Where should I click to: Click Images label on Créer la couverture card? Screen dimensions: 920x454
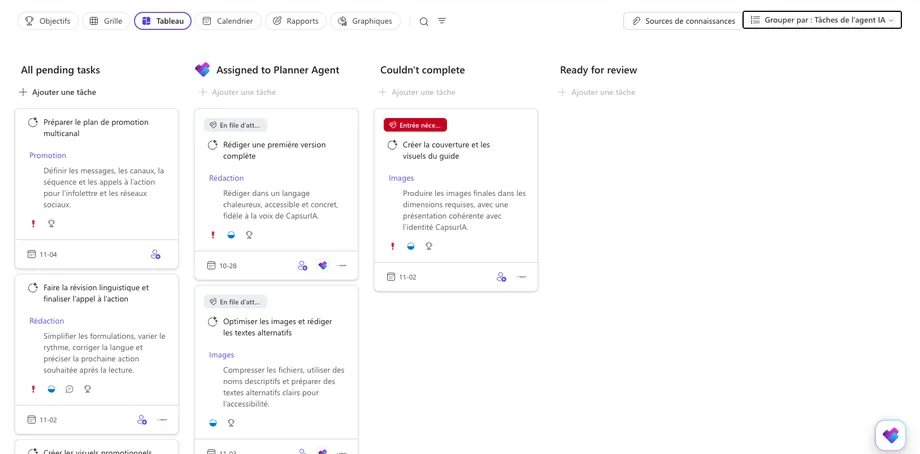401,178
